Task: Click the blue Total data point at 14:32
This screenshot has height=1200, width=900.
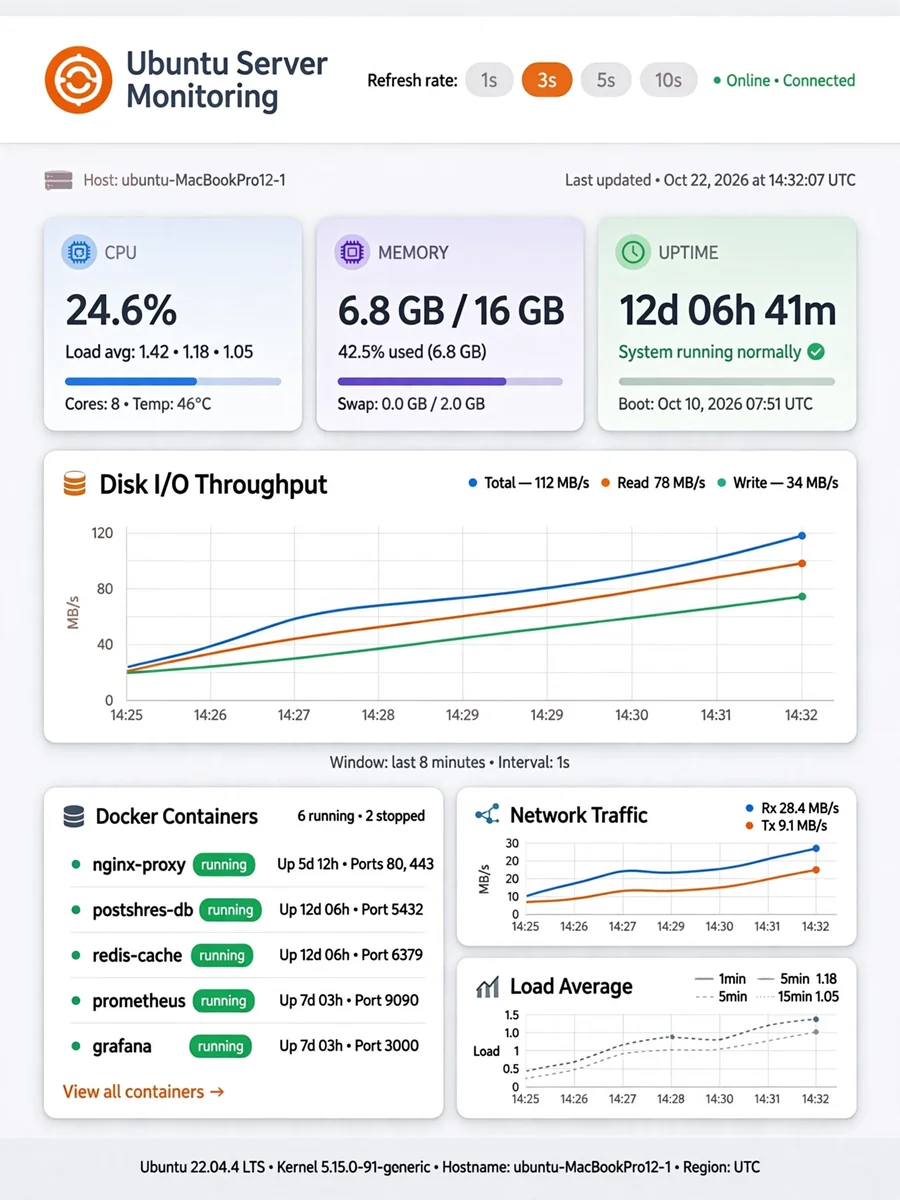Action: [x=802, y=536]
